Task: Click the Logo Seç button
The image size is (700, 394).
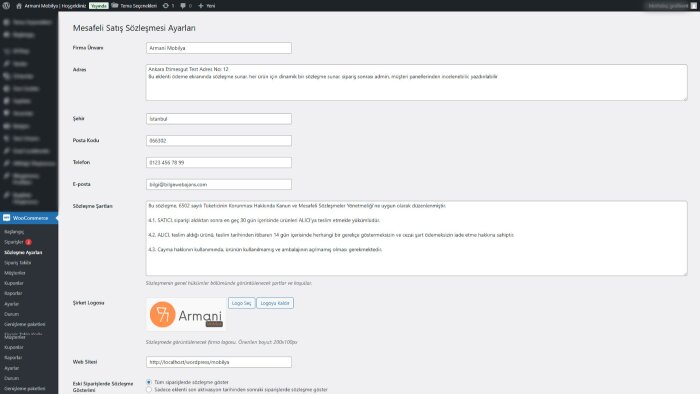Action: [x=242, y=303]
